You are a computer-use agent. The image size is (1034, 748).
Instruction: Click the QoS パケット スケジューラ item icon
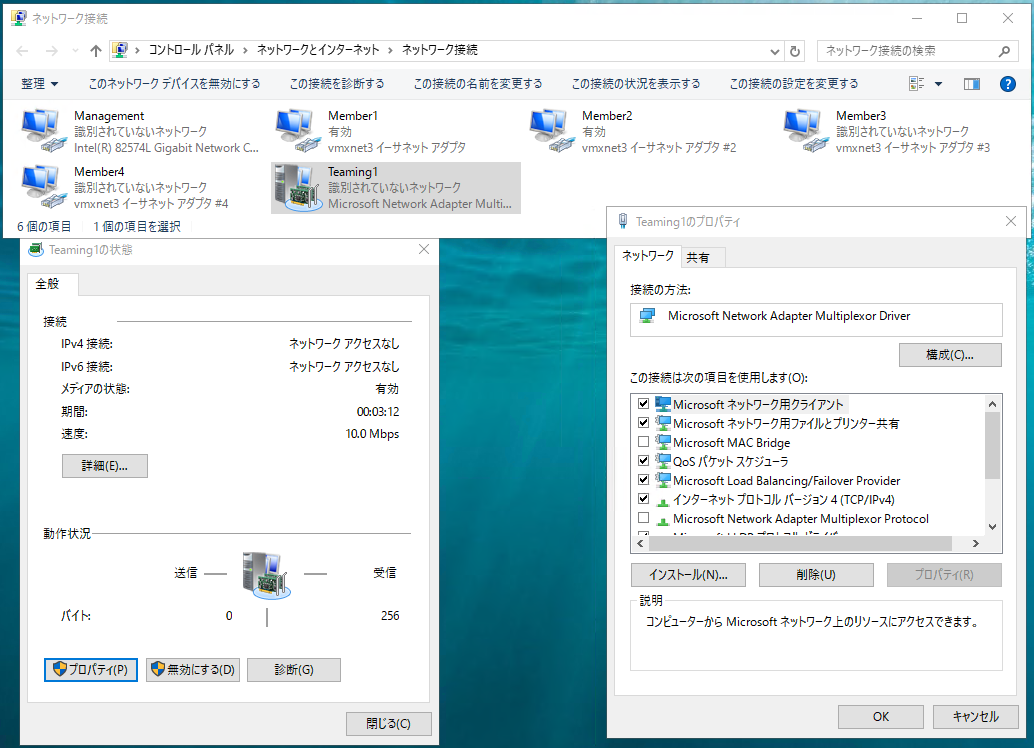coord(663,461)
